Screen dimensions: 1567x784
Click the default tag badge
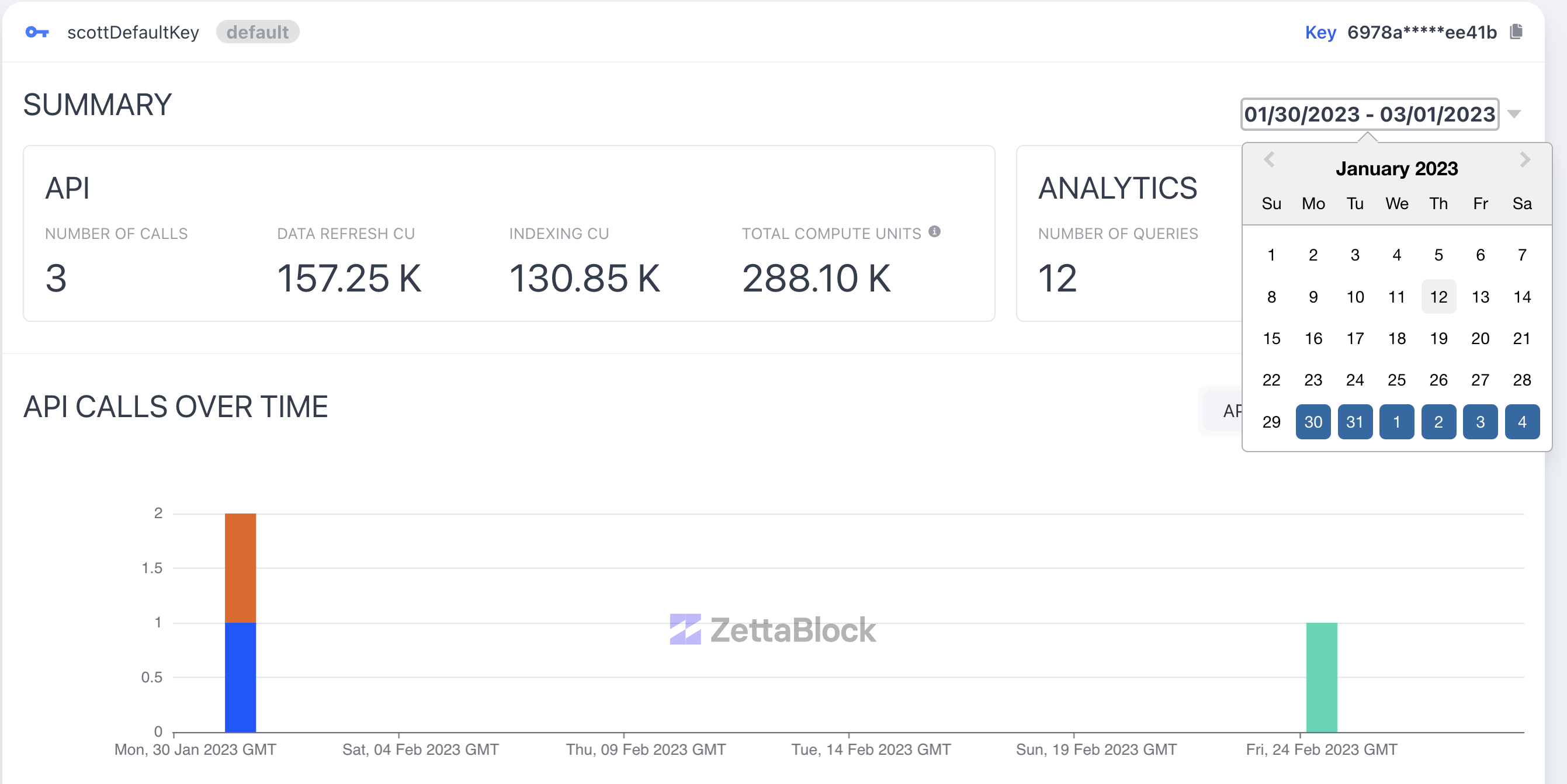coord(257,32)
